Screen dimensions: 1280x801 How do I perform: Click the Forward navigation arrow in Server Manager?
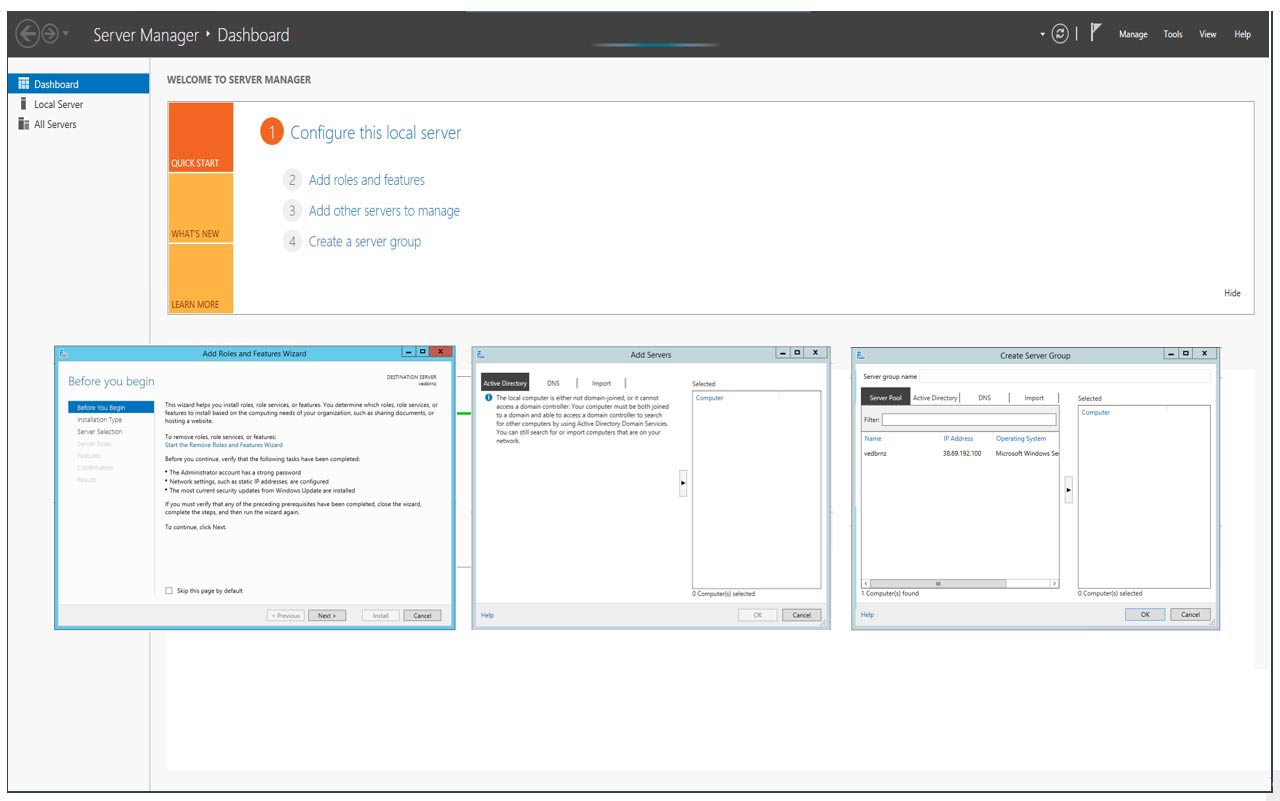49,34
